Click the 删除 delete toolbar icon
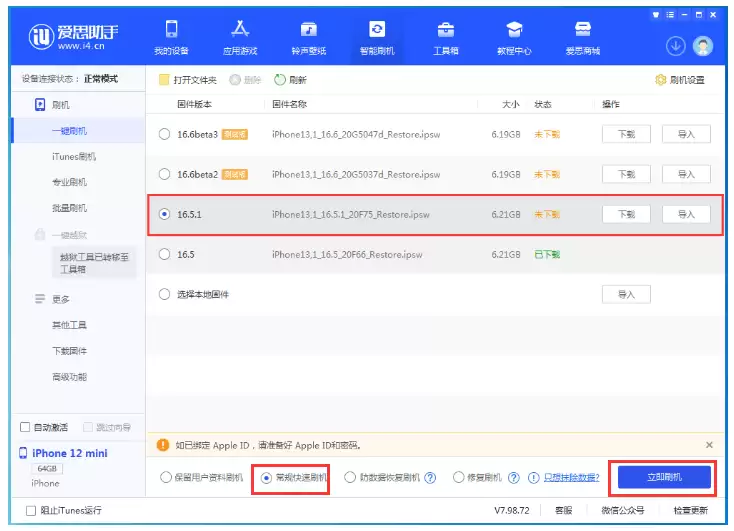Screen dimensions: 734x531 (235, 80)
